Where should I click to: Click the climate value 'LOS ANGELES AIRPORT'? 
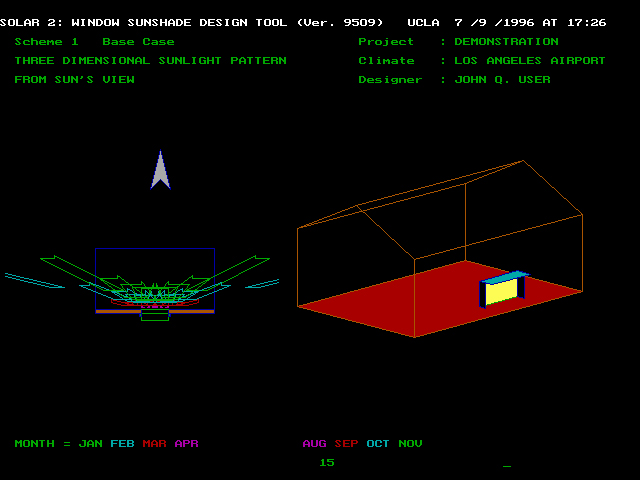coord(530,60)
